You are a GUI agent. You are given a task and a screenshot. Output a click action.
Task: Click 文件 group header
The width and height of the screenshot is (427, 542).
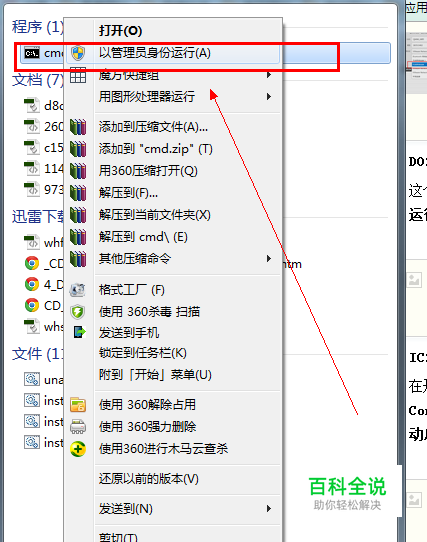(38, 354)
